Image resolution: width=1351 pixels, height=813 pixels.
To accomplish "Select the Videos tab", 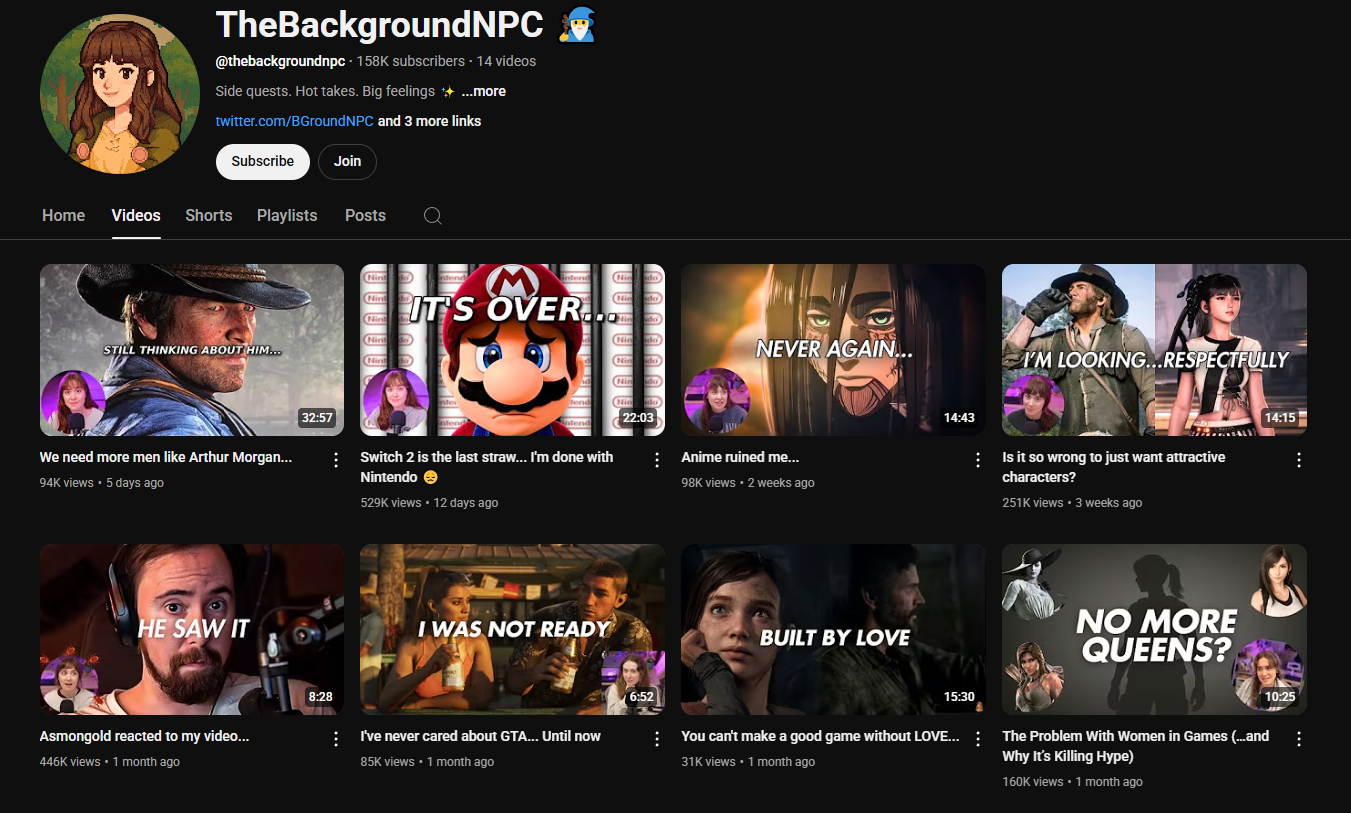I will click(136, 215).
